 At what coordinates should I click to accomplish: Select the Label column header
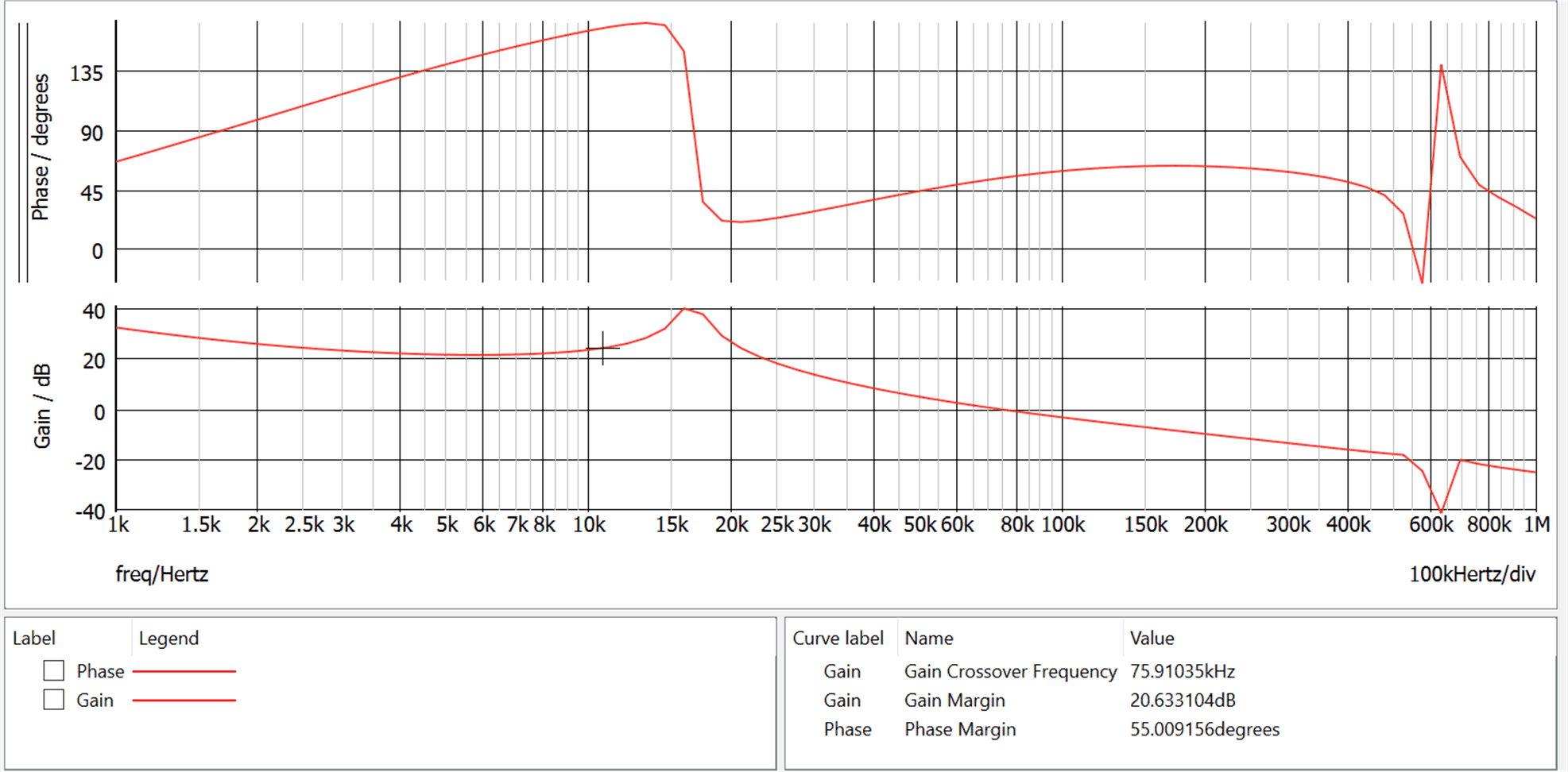34,639
